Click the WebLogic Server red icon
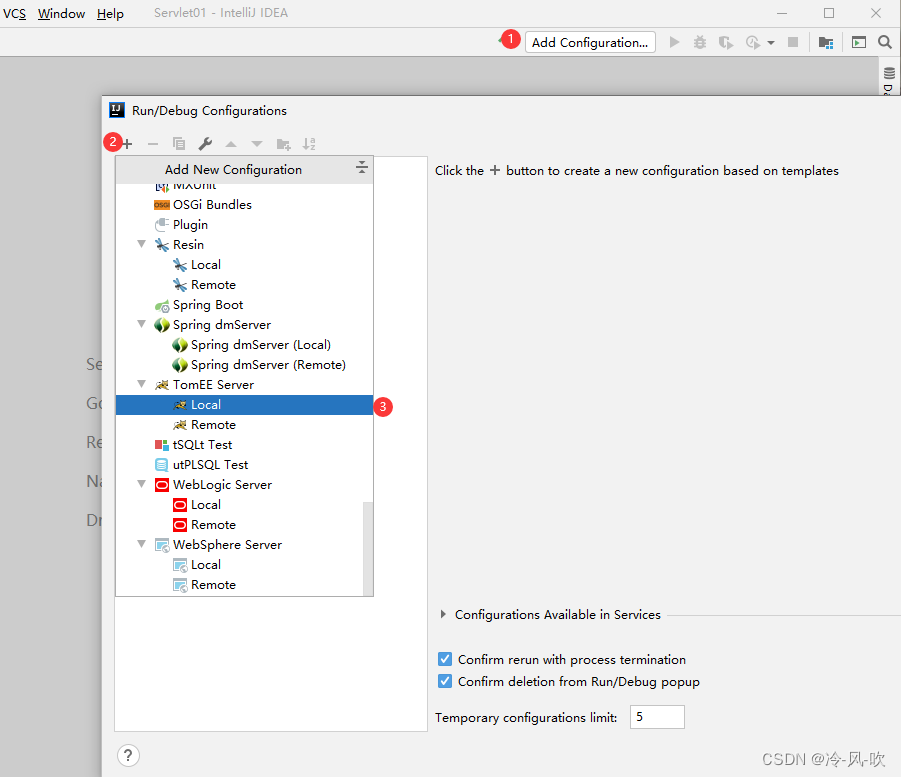This screenshot has height=777, width=901. coord(162,485)
